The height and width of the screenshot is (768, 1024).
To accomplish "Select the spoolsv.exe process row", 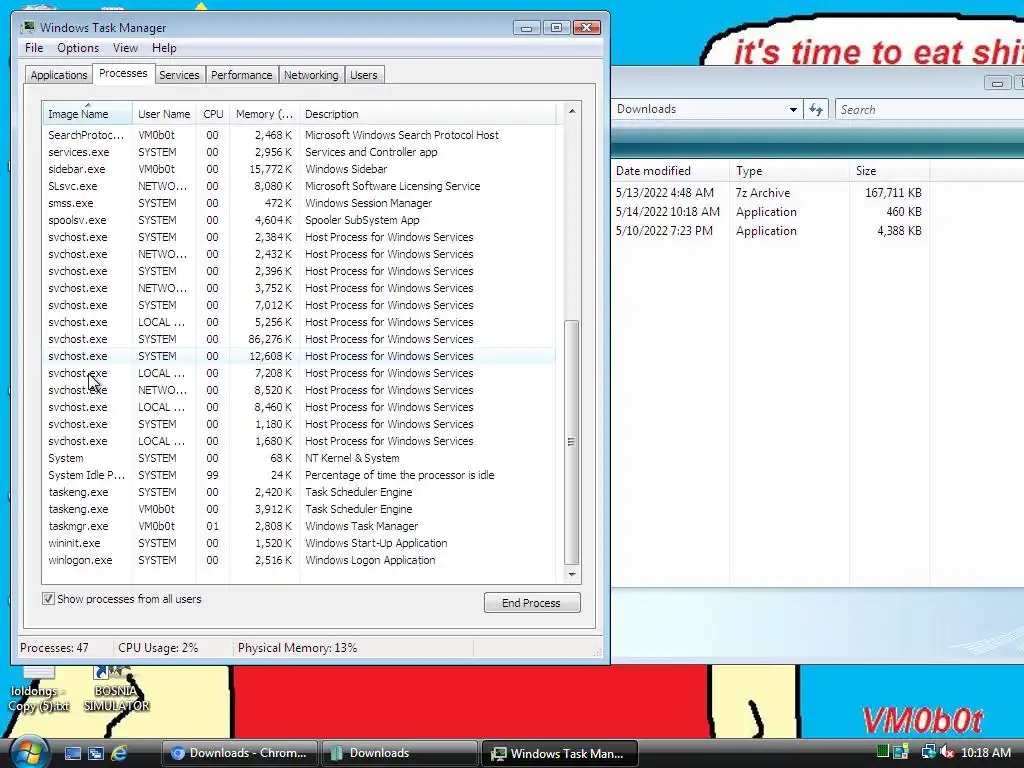I will pyautogui.click(x=299, y=220).
